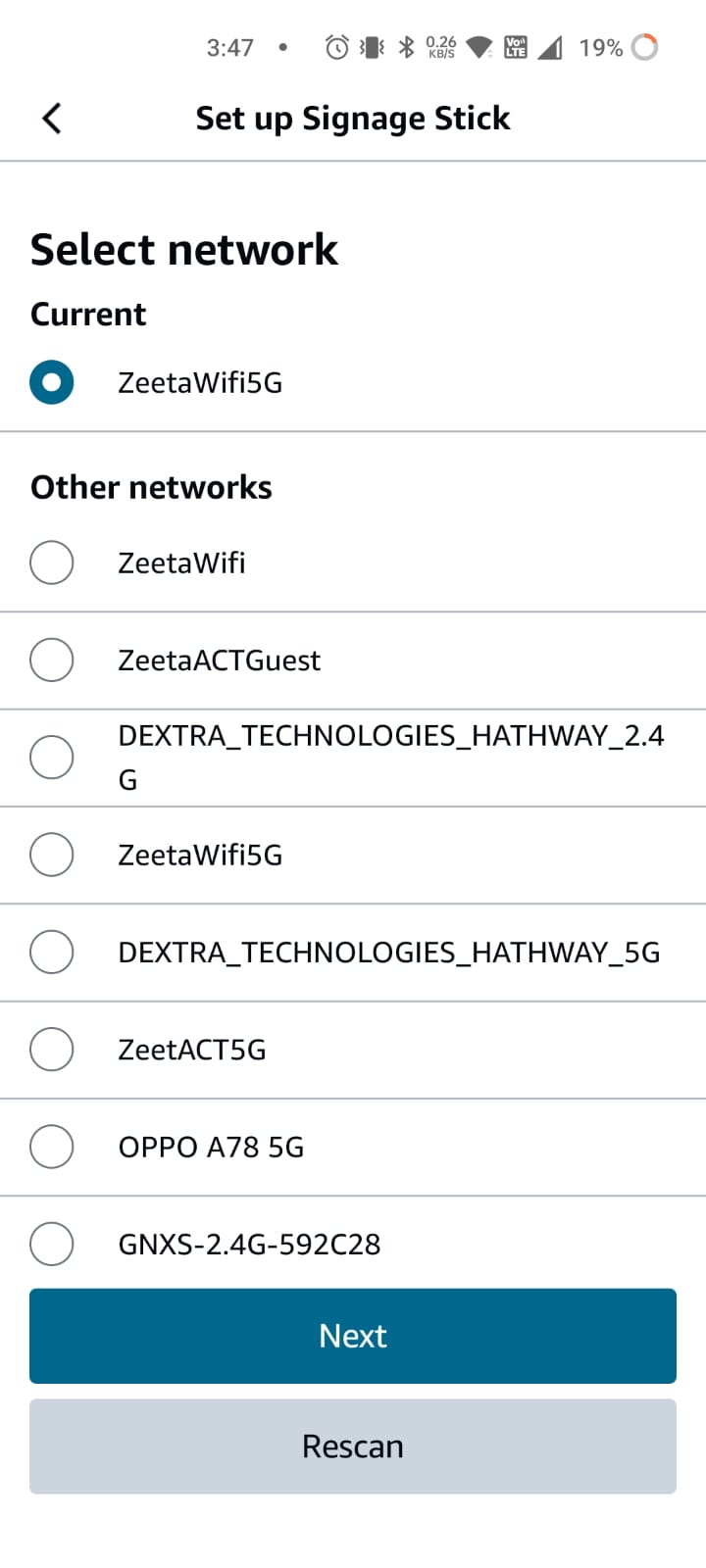Pick DEXTRA_TECHNOLOGIES_HATHWAY_2.4G radio button
Screen dimensions: 706x1568
click(52, 757)
